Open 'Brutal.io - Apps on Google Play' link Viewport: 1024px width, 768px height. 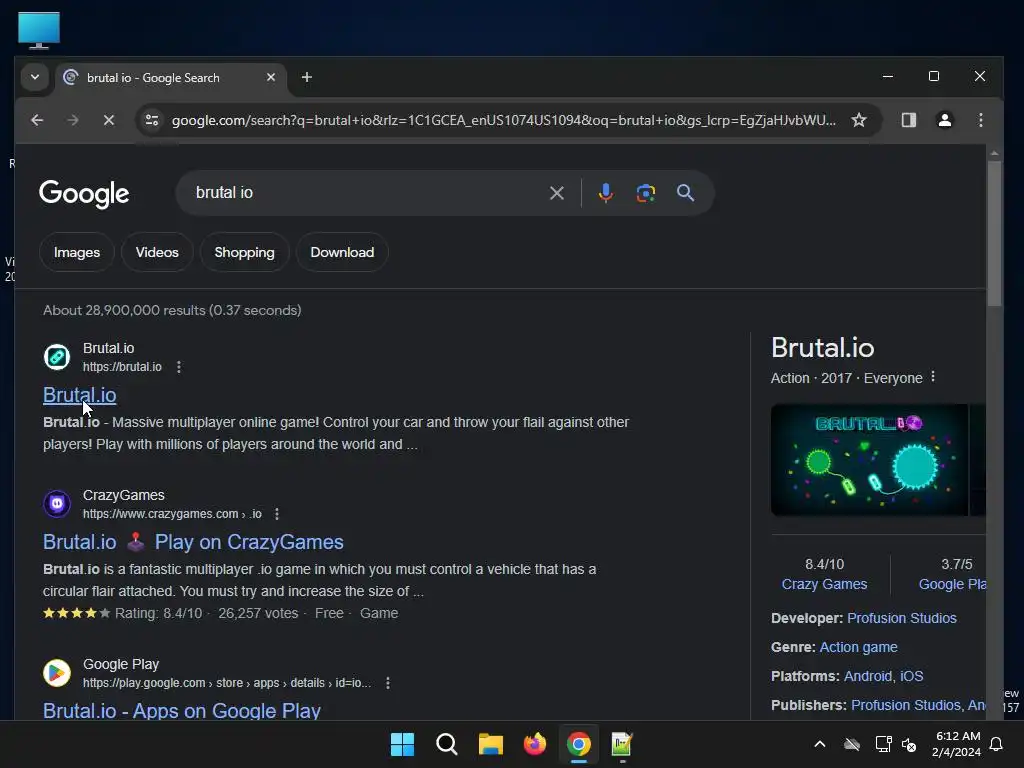pyautogui.click(x=182, y=711)
